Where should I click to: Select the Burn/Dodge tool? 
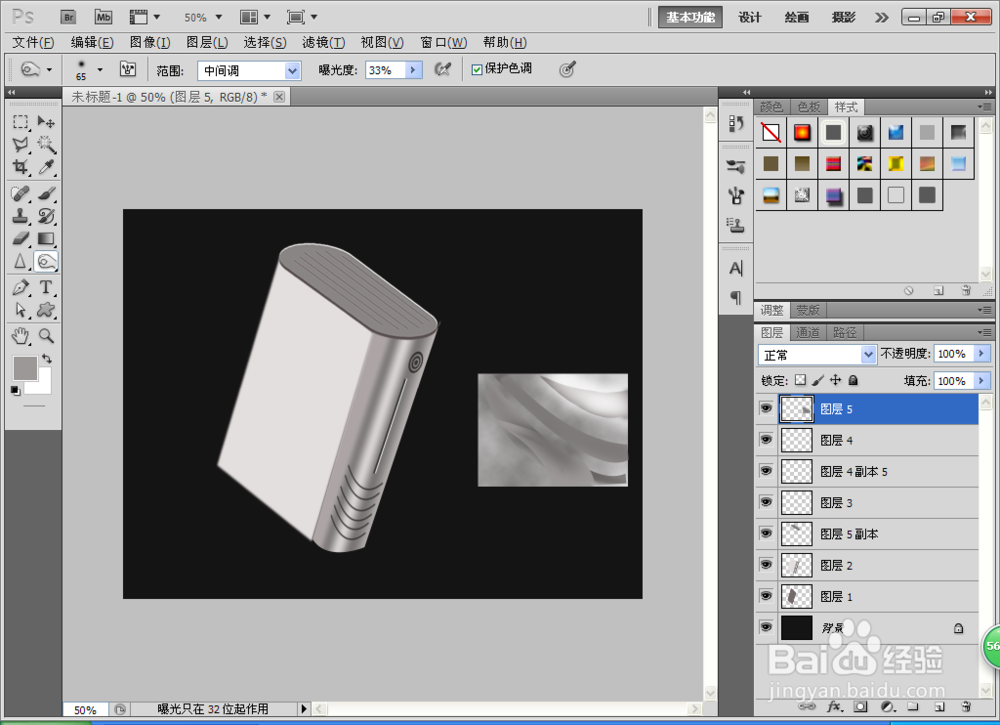(x=46, y=261)
